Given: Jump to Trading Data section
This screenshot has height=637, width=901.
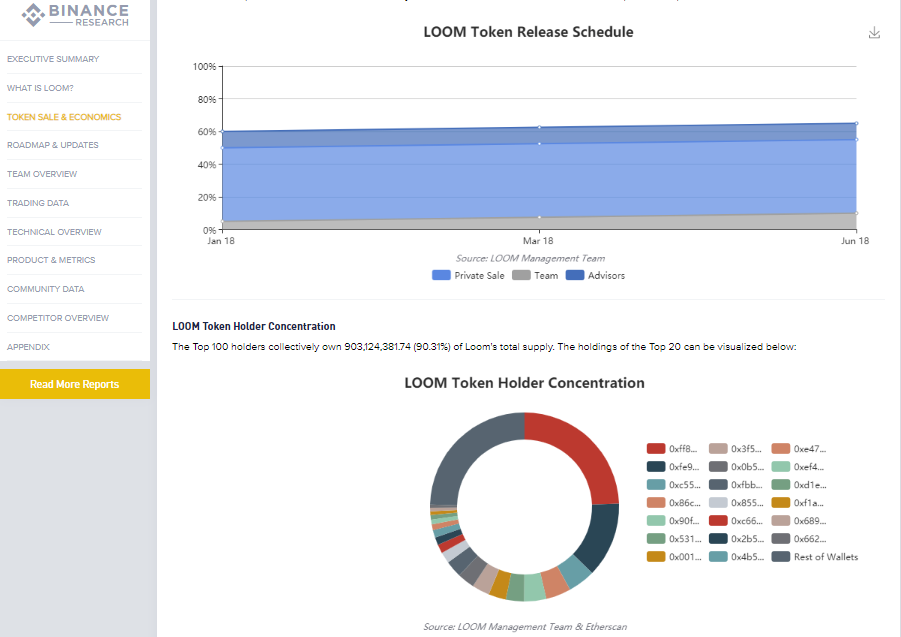Looking at the screenshot, I should 38,203.
